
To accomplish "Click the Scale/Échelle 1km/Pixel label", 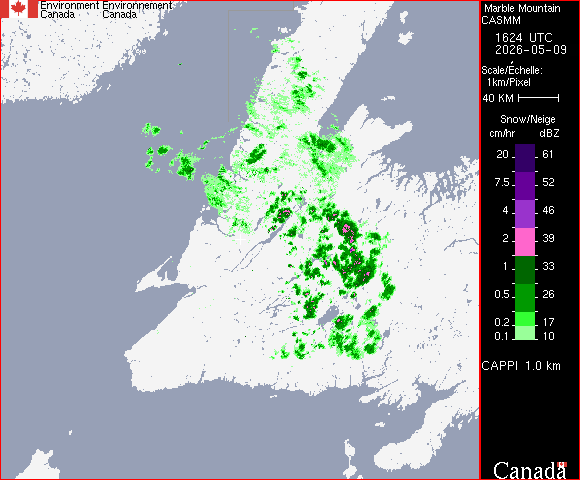I will (512, 76).
